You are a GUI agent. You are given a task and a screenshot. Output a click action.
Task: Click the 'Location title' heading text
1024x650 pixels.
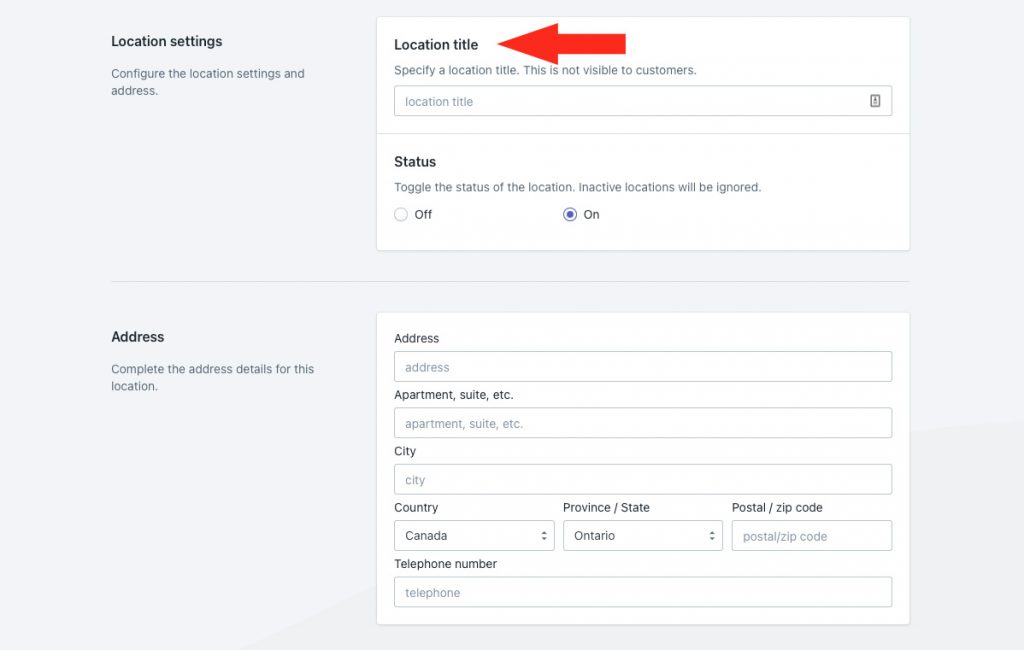coord(436,44)
